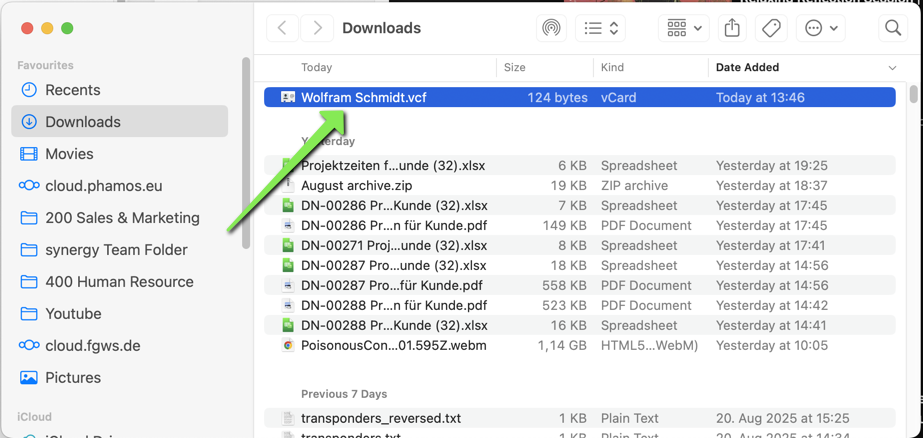Expand the More actions ellipsis menu
This screenshot has height=438, width=923.
click(x=821, y=28)
